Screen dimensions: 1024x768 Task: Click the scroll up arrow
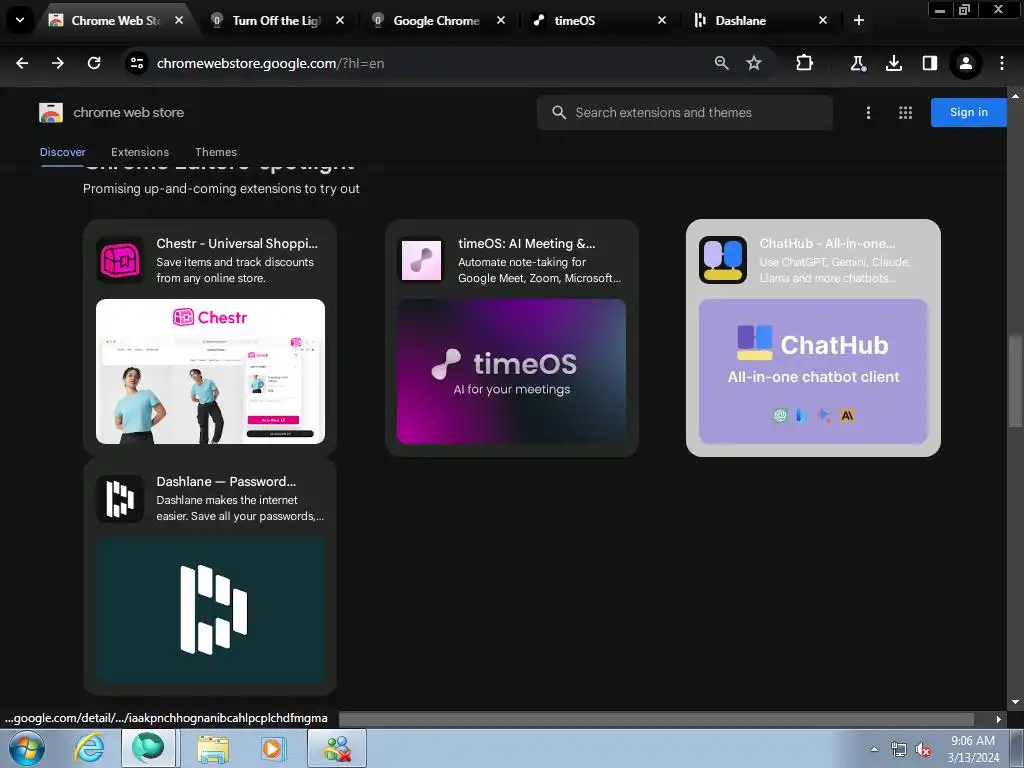[1015, 95]
